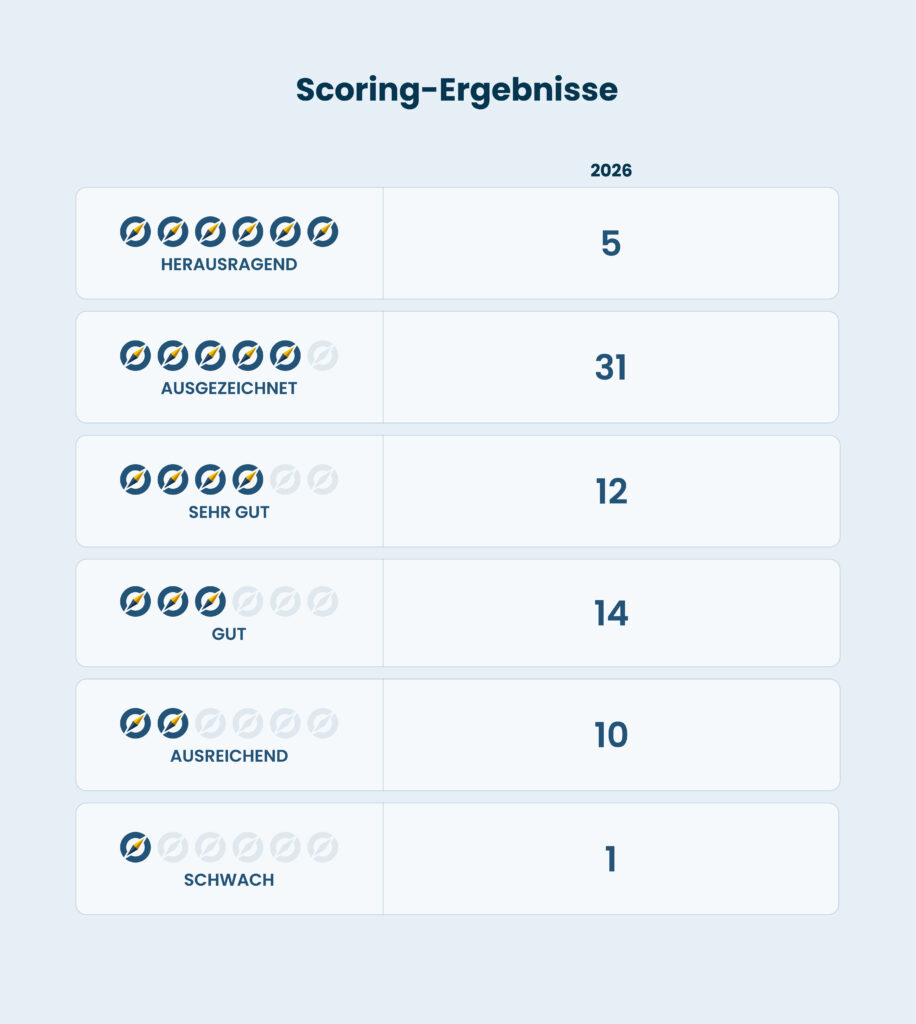Image resolution: width=916 pixels, height=1024 pixels.
Task: Click the SCHWACH label
Action: click(229, 880)
